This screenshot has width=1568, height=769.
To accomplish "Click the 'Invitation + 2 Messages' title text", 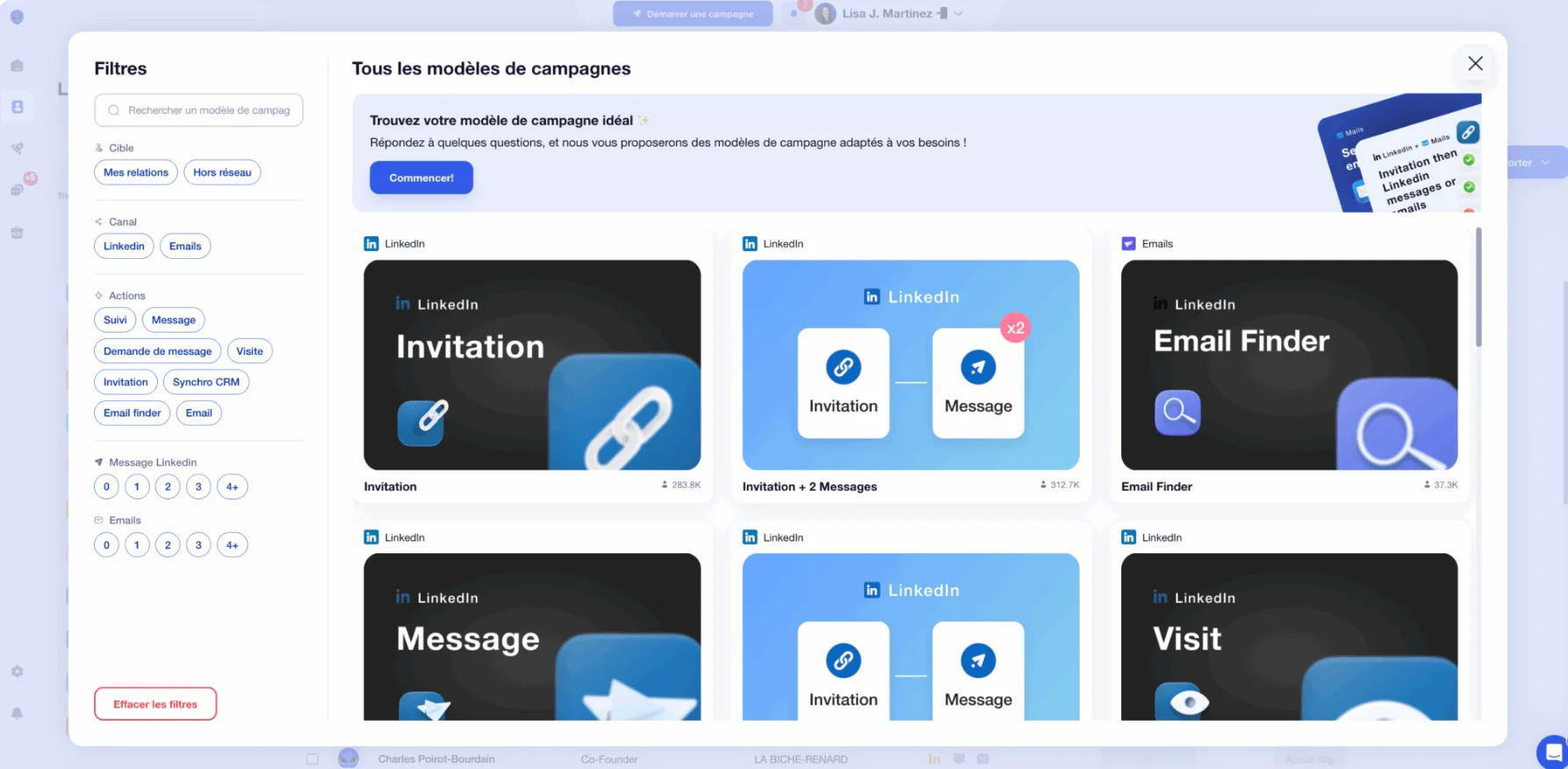I will pos(809,486).
